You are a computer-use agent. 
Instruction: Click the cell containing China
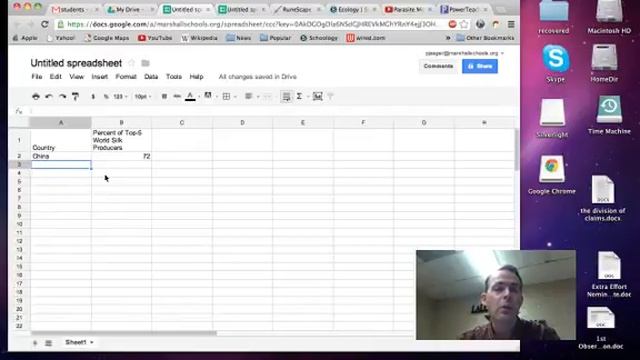[61, 156]
